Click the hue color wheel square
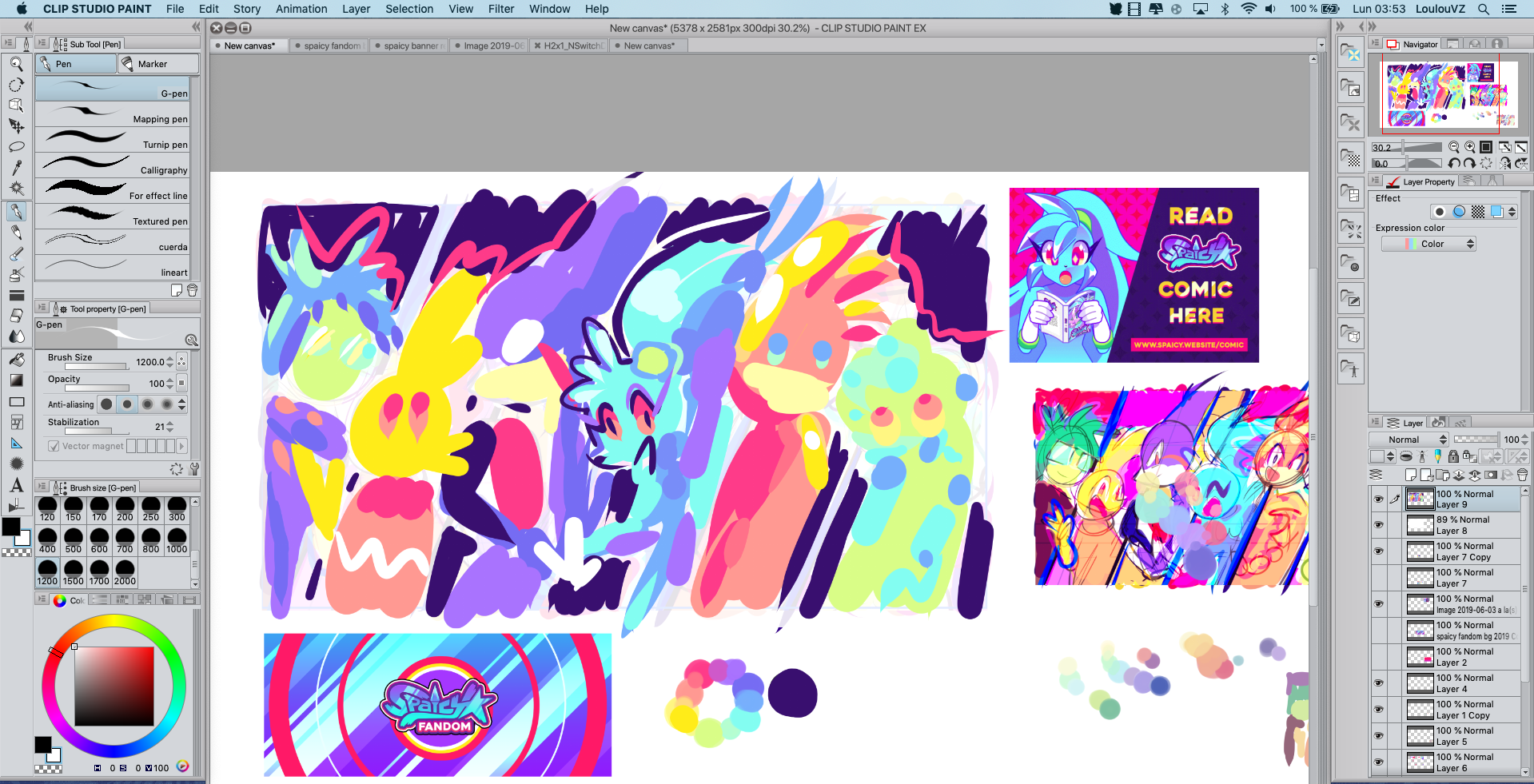 pos(114,686)
